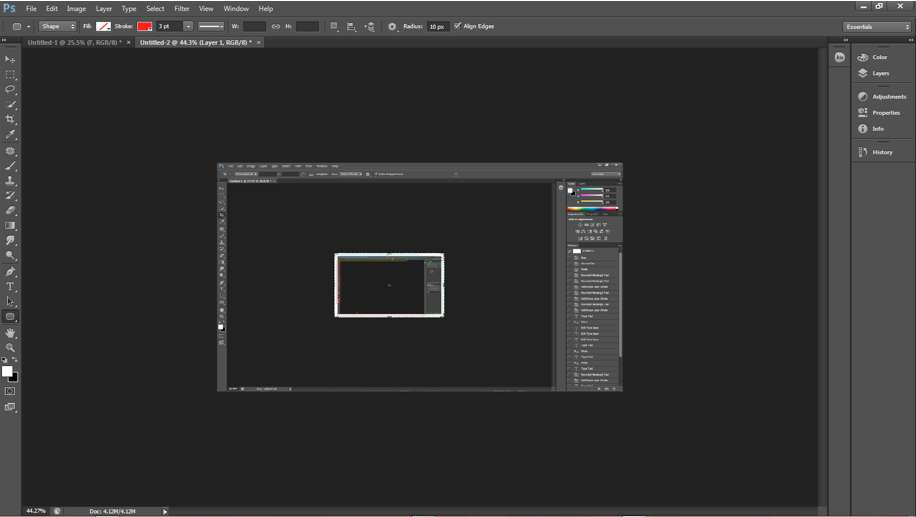This screenshot has width=916, height=517.
Task: Open the Filter menu
Action: (x=182, y=9)
